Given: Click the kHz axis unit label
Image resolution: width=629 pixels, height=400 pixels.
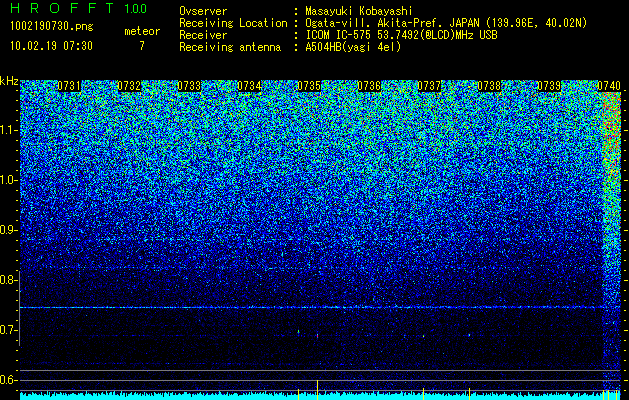Looking at the screenshot, I should tap(9, 81).
